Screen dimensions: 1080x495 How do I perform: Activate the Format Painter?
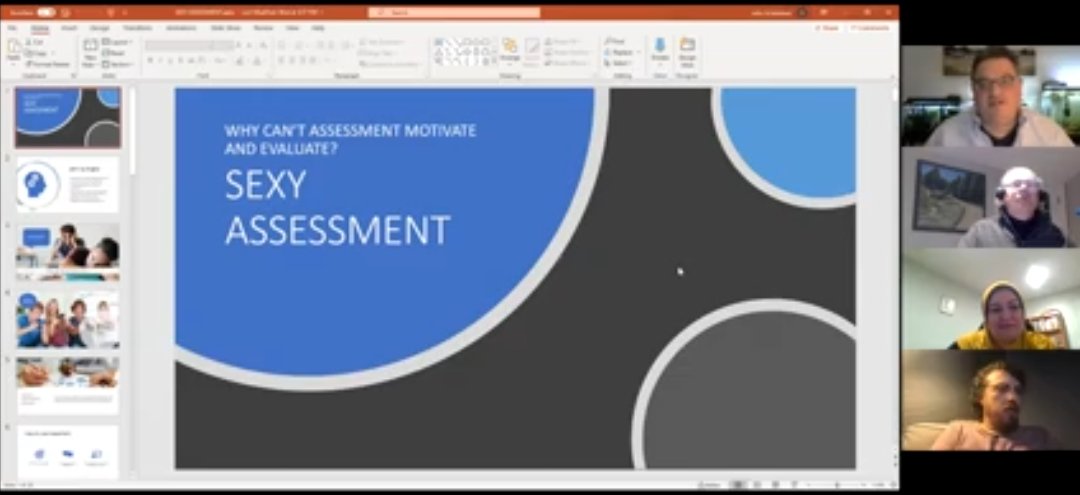[48, 64]
